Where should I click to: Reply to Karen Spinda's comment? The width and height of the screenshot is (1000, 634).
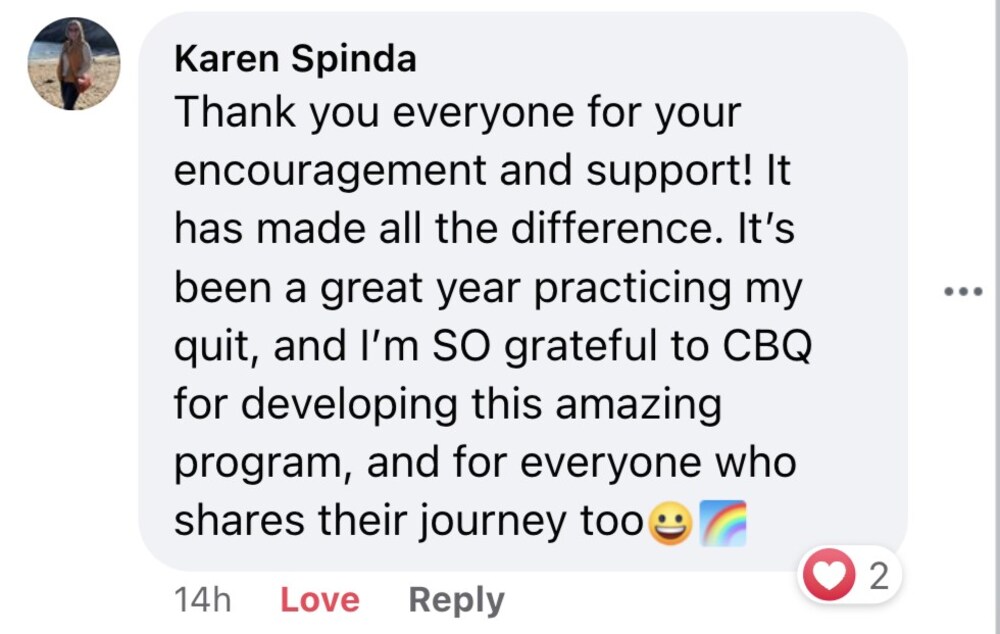click(x=456, y=600)
